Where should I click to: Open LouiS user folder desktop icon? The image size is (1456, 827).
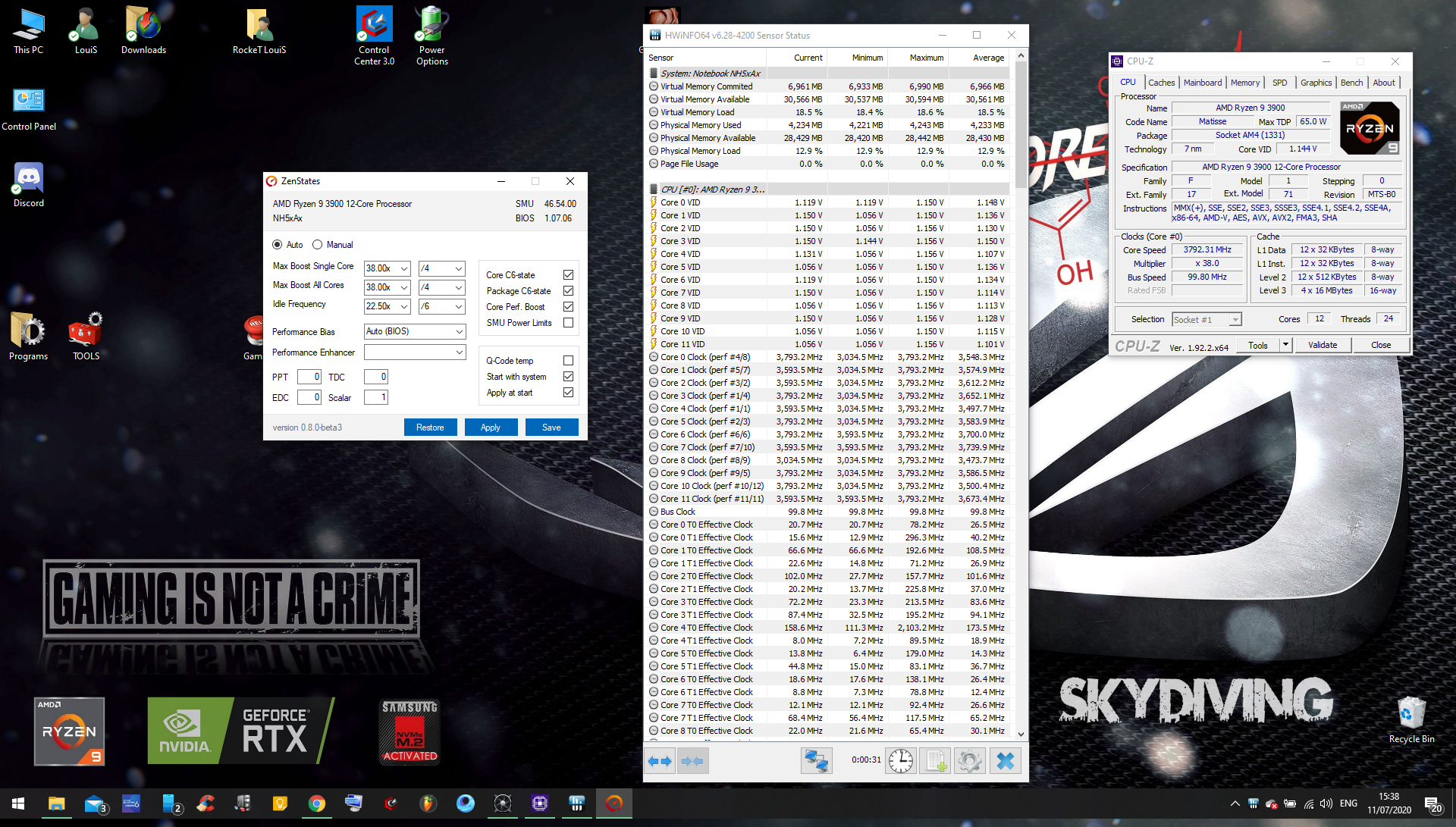coord(86,32)
